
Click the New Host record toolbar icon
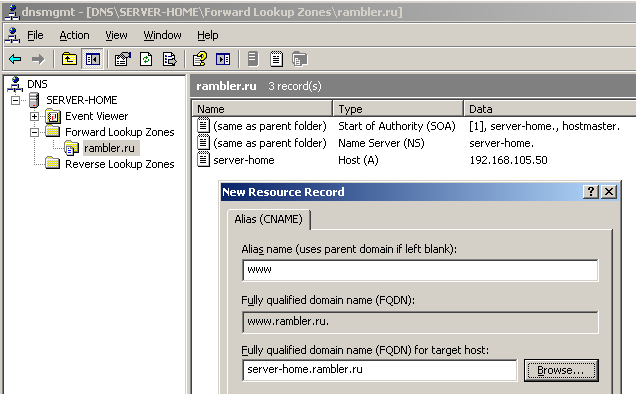pyautogui.click(x=253, y=59)
